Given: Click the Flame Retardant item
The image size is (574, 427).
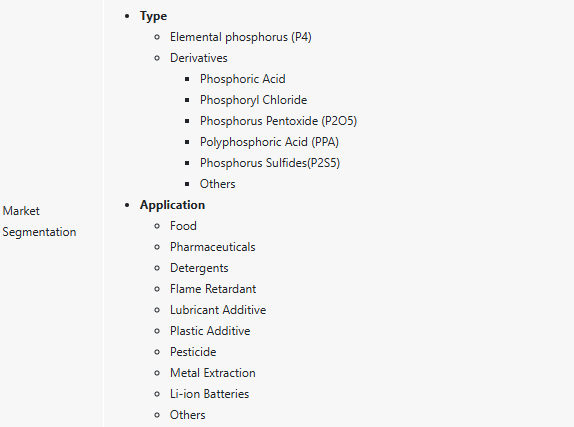Looking at the screenshot, I should [x=213, y=289].
